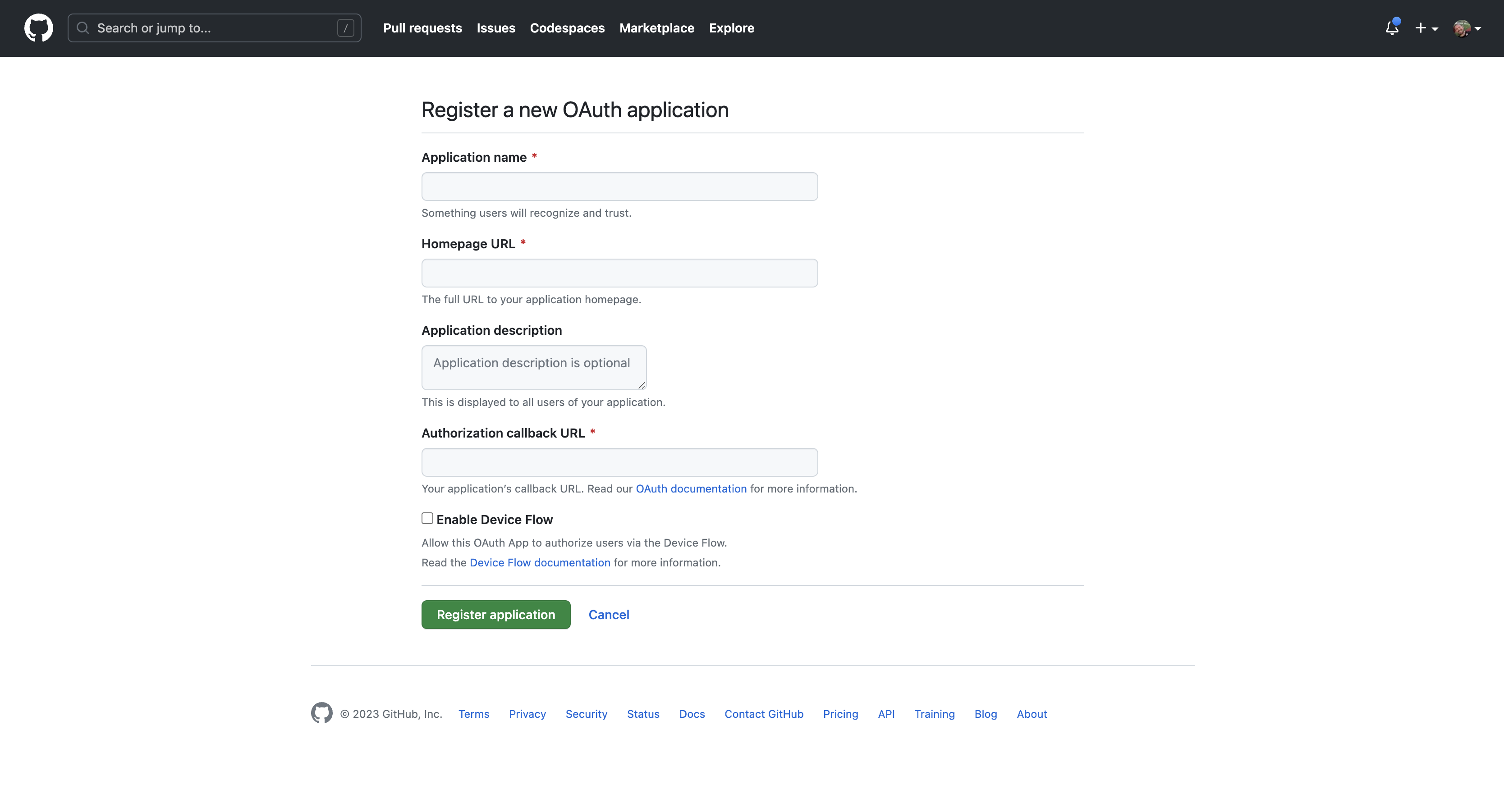
Task: Open the user profile avatar menu
Action: (x=1466, y=28)
